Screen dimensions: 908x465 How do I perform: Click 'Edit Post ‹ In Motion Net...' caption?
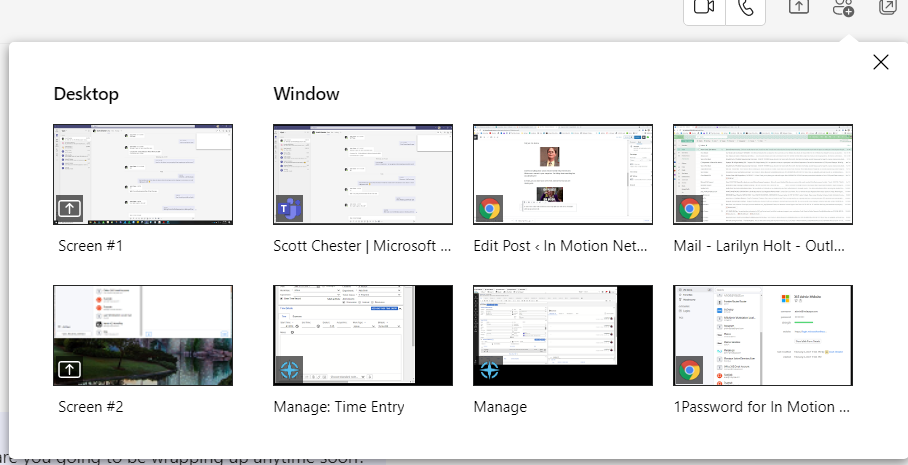tap(560, 246)
